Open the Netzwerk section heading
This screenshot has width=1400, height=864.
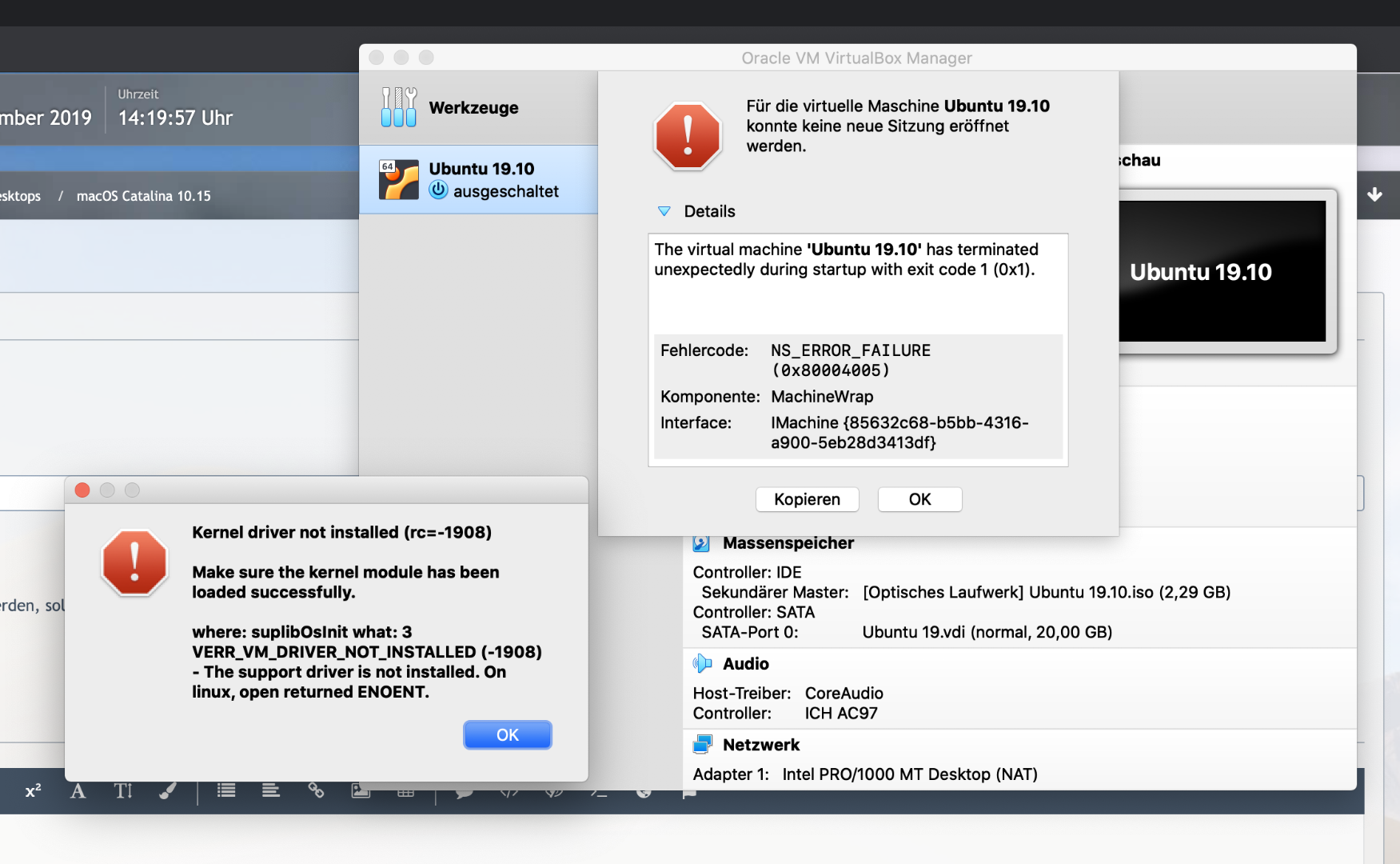tap(761, 745)
